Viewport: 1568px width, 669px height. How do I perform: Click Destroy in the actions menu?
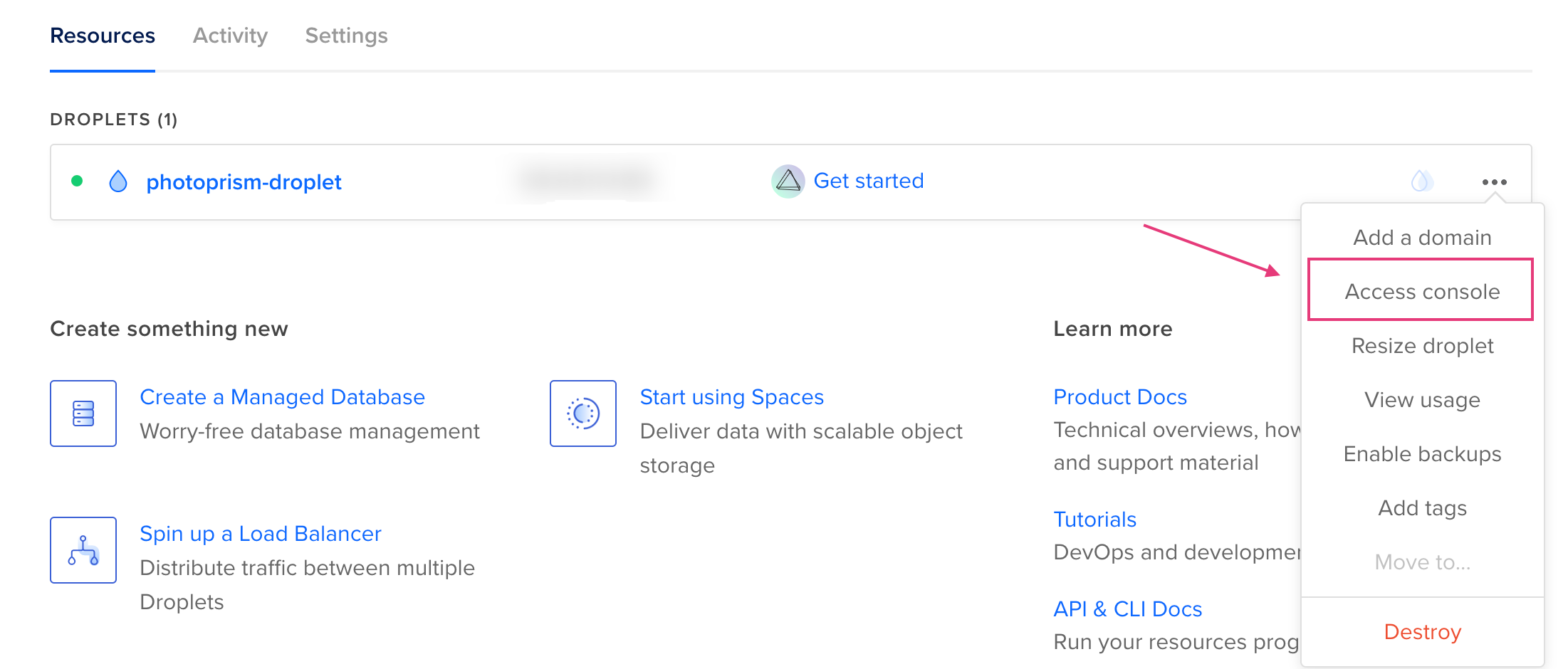[x=1422, y=632]
